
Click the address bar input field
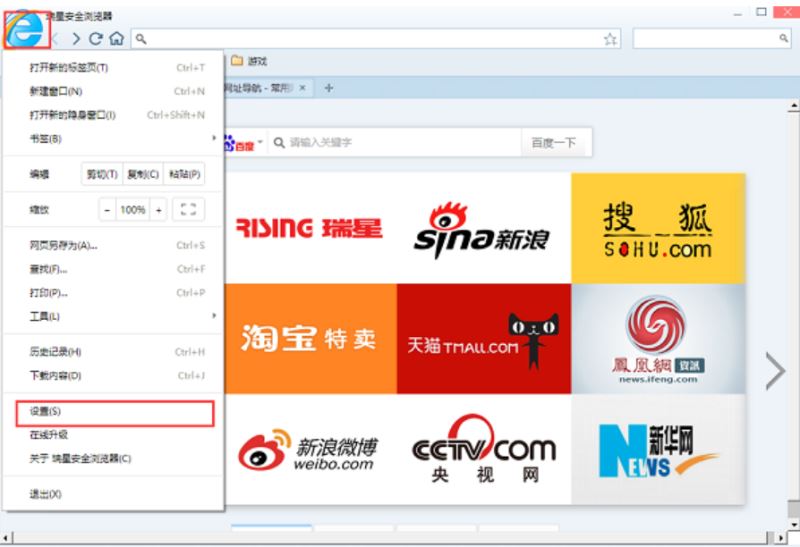(376, 39)
